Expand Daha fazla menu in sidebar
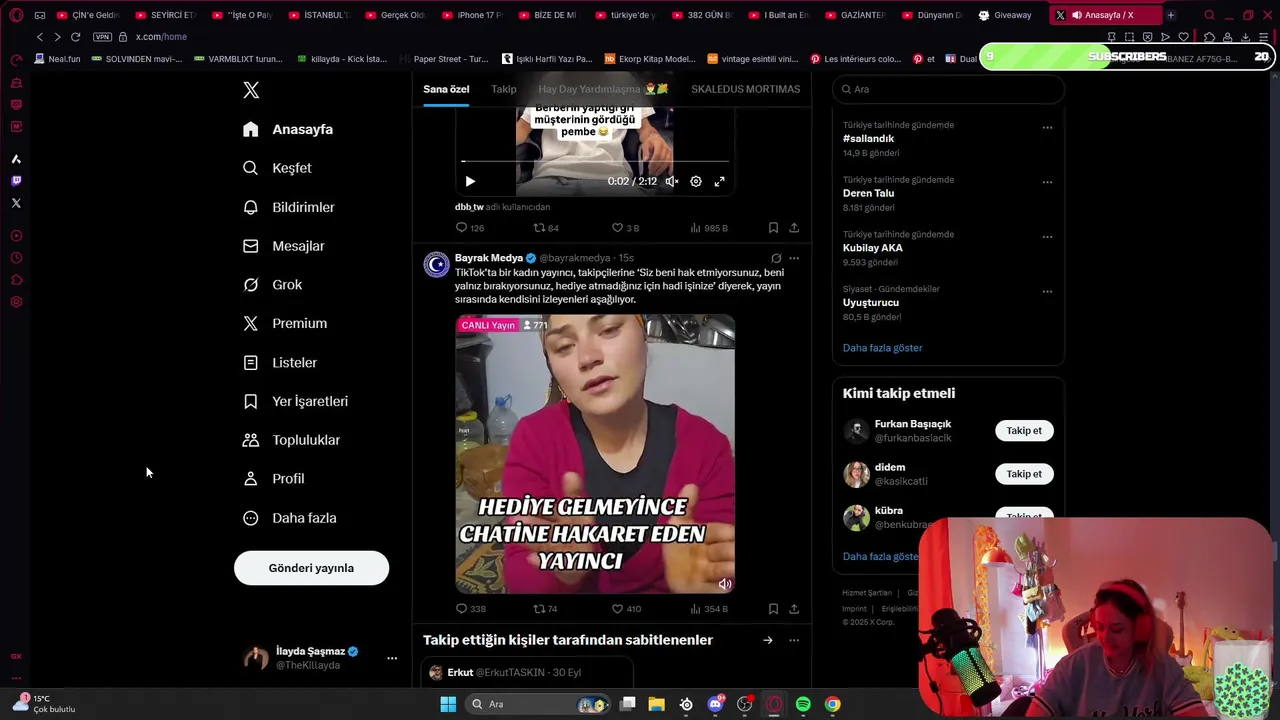Image resolution: width=1280 pixels, height=720 pixels. point(290,518)
